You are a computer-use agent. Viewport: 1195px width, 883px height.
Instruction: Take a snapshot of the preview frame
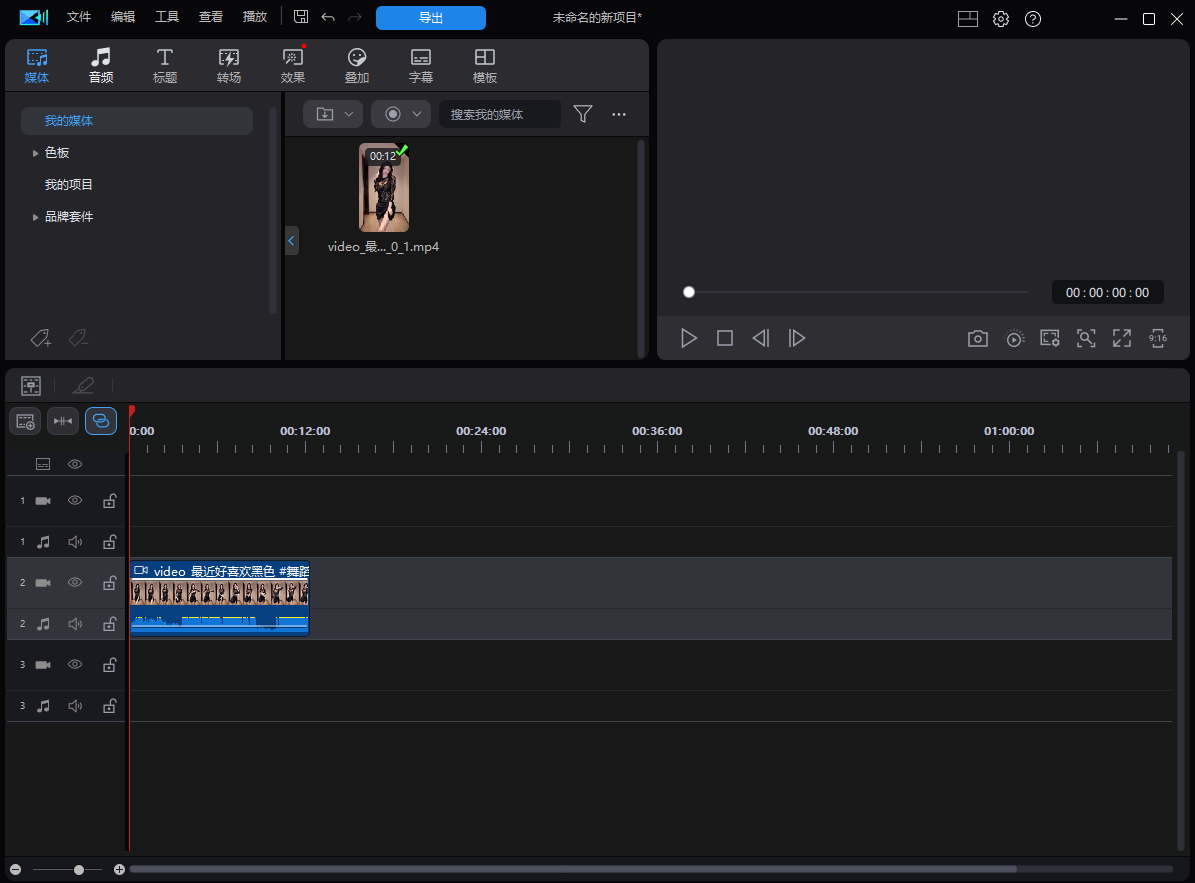pos(977,338)
